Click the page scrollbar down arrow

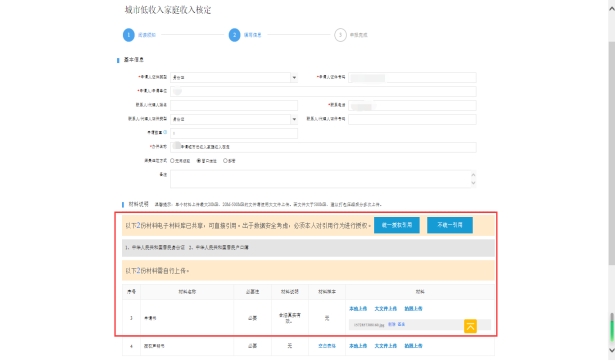tap(611, 350)
